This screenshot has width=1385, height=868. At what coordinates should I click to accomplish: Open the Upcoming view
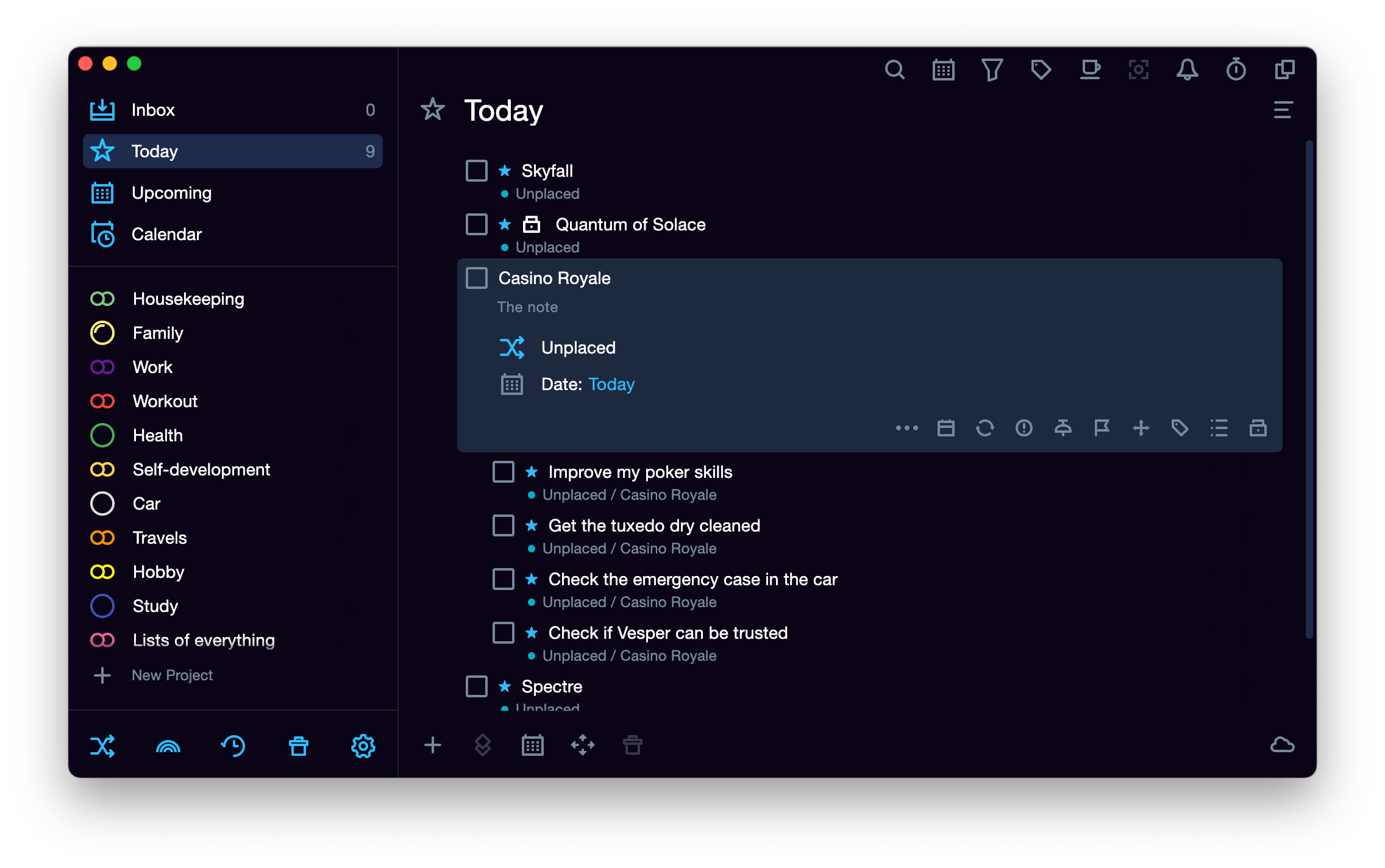pos(233,193)
